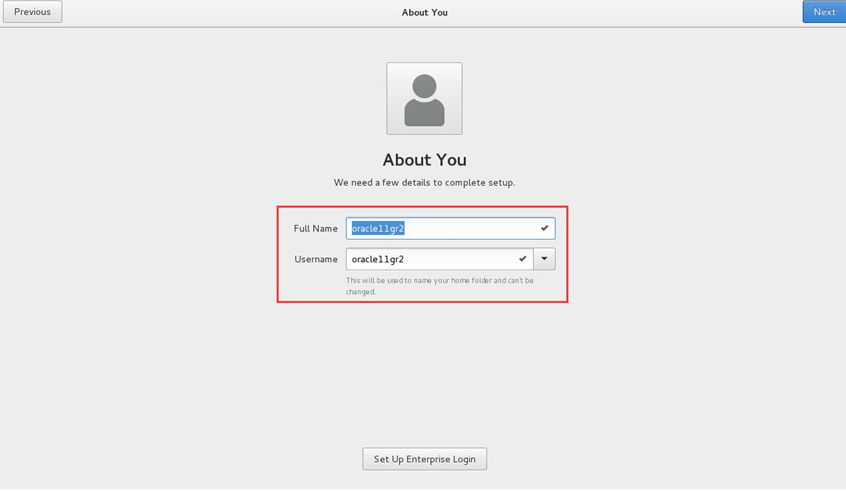Open Set Up Enterprise Login
846x492 pixels.
click(425, 459)
